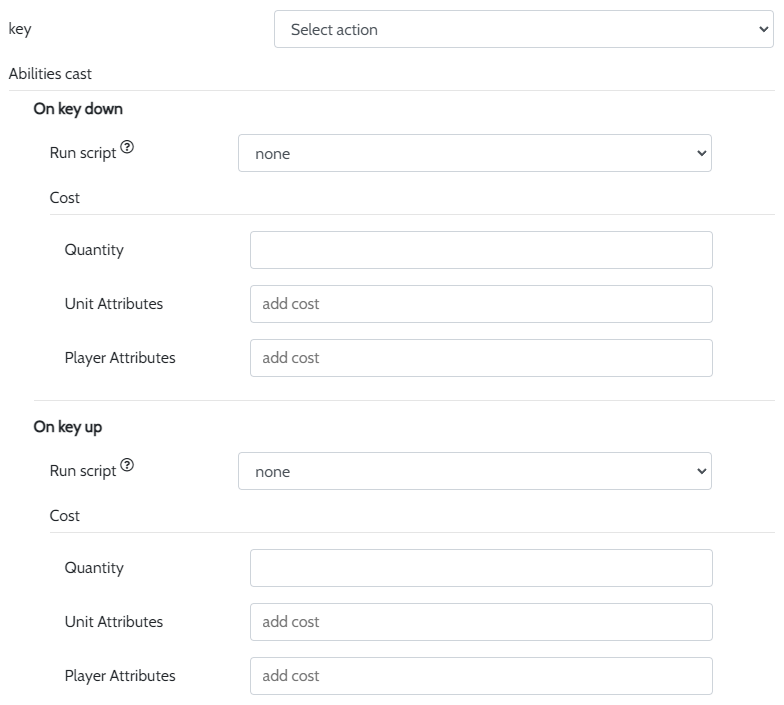Click the help icon beside Run script under On key up
The width and height of the screenshot is (784, 705).
[x=126, y=466]
